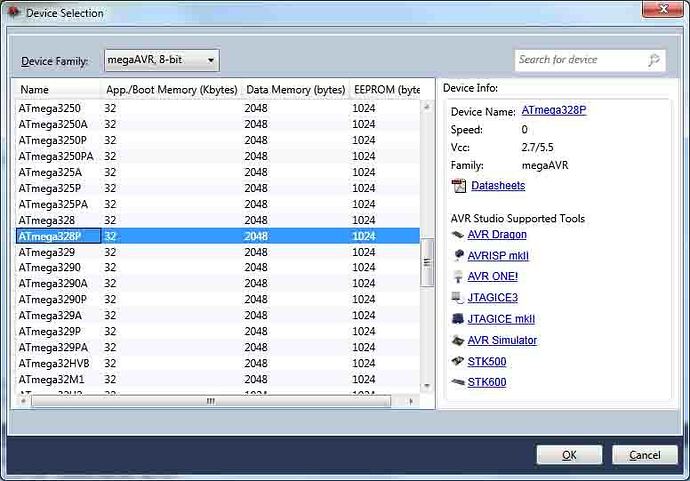Click the AVR Dragon tool icon

click(457, 234)
